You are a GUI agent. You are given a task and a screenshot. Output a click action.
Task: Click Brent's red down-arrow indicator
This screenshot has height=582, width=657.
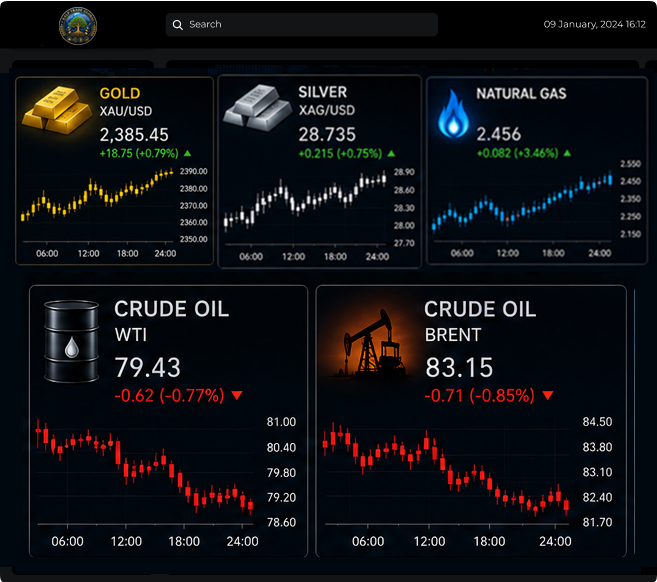coord(548,395)
